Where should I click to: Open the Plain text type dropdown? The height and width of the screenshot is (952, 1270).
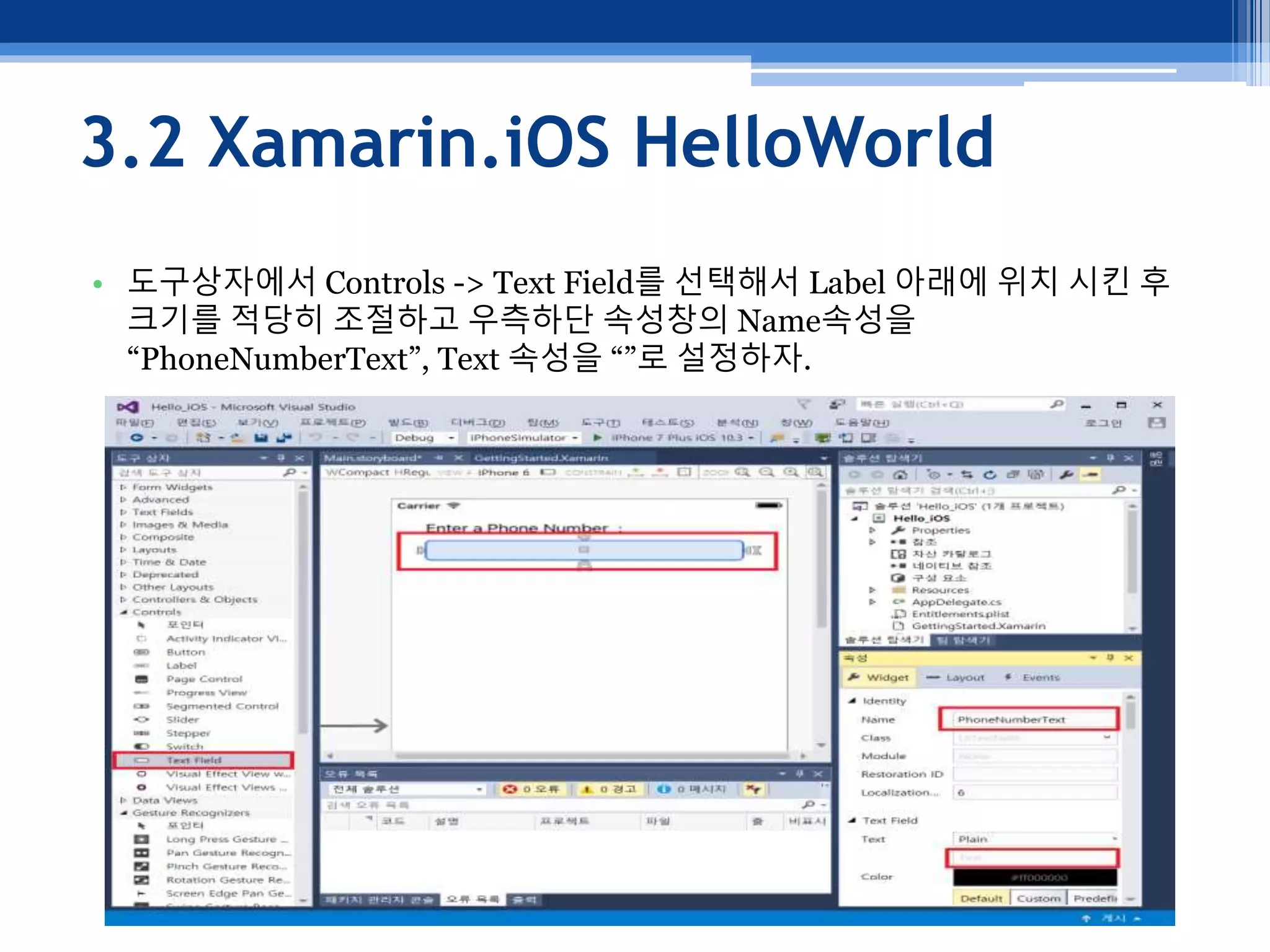tap(1035, 839)
